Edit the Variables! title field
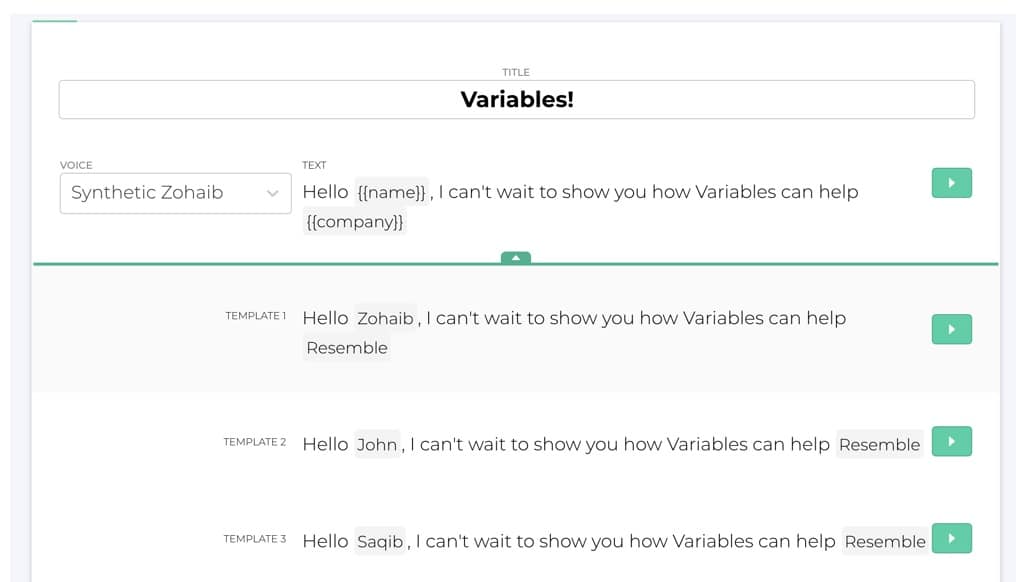This screenshot has width=1016, height=582. 516,99
